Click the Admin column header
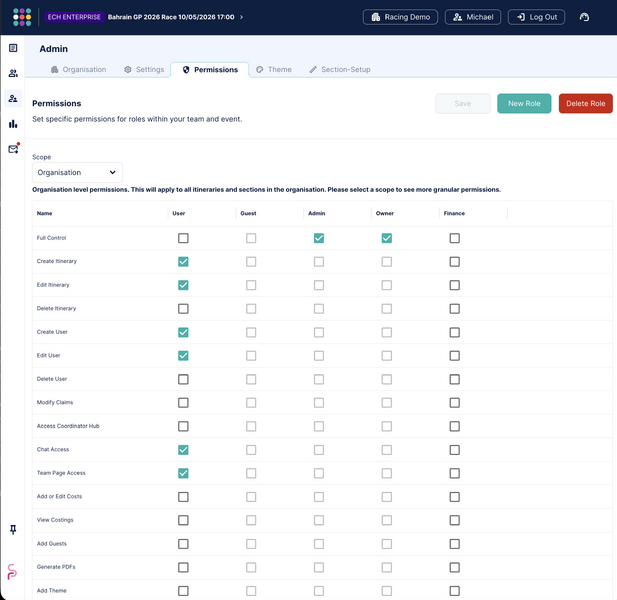 [x=317, y=213]
